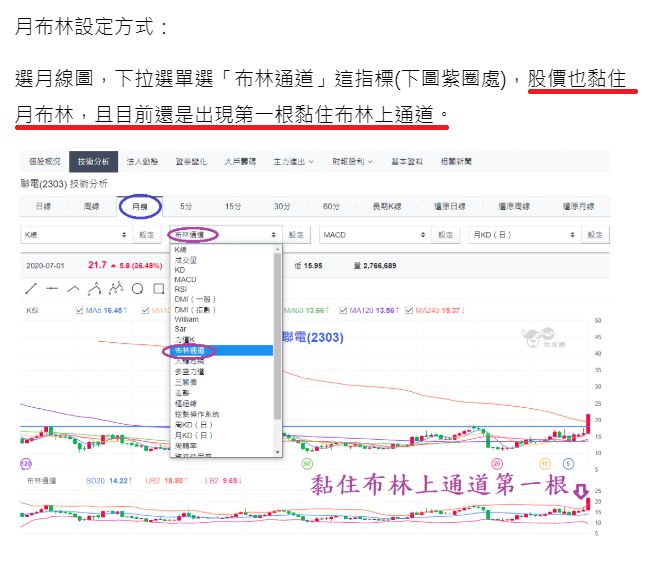This screenshot has width=657, height=567.
Task: Click the purple 120 marker on chart
Action: click(26, 463)
